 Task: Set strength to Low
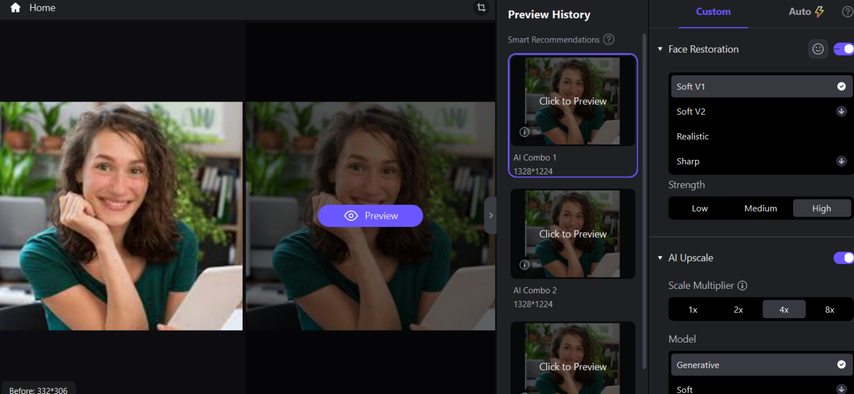[x=700, y=208]
